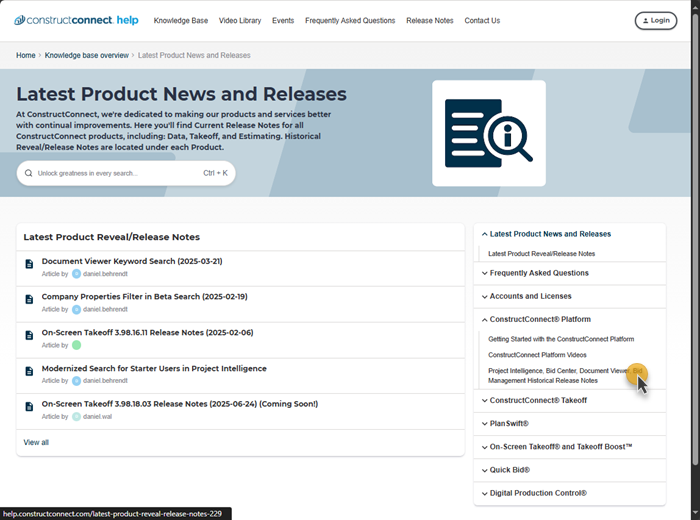Click document icon beside On-Screen Takeoff 3.98.18.03 article

(x=29, y=407)
